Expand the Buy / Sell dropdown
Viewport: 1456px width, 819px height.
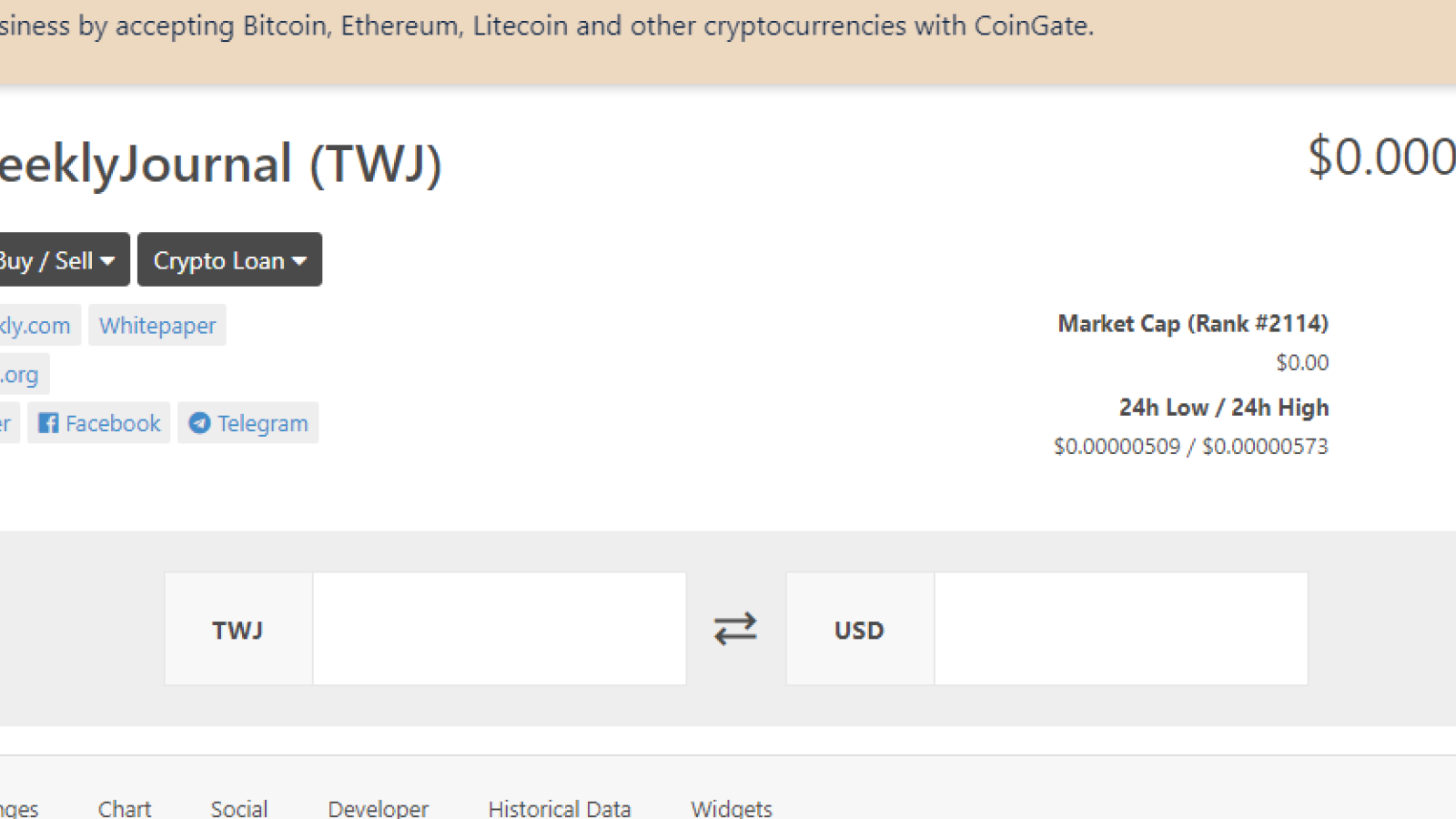pyautogui.click(x=58, y=260)
